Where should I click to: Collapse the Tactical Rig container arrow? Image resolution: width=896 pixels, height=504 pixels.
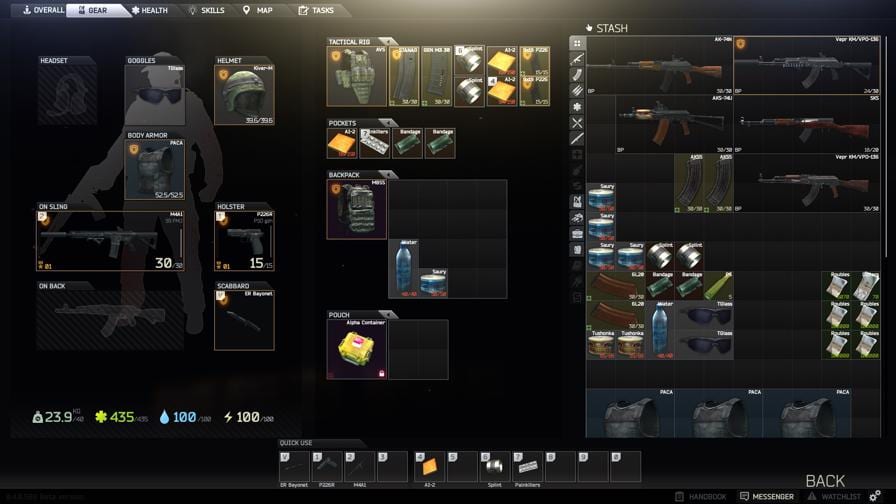tap(388, 42)
